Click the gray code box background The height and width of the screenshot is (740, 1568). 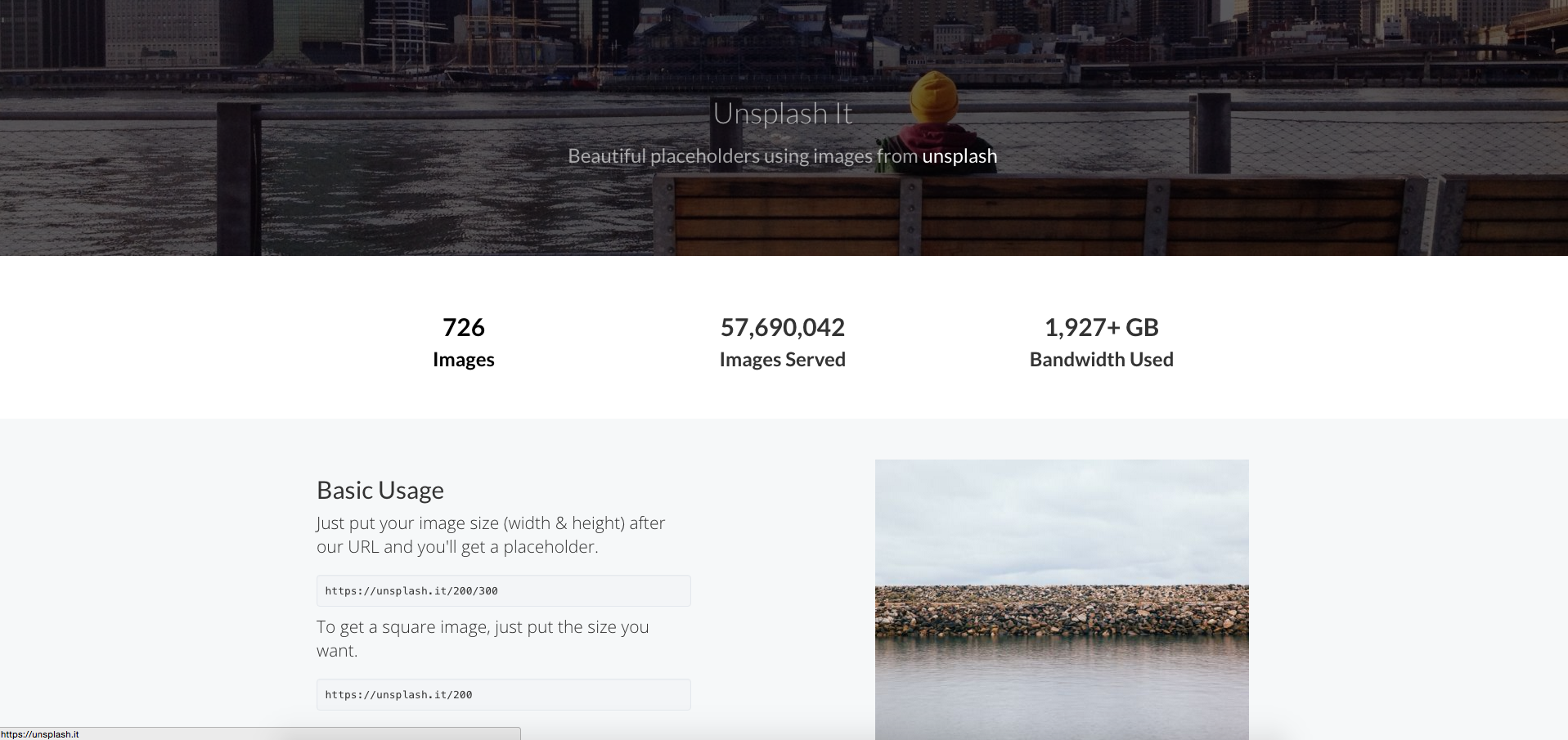coord(613,590)
